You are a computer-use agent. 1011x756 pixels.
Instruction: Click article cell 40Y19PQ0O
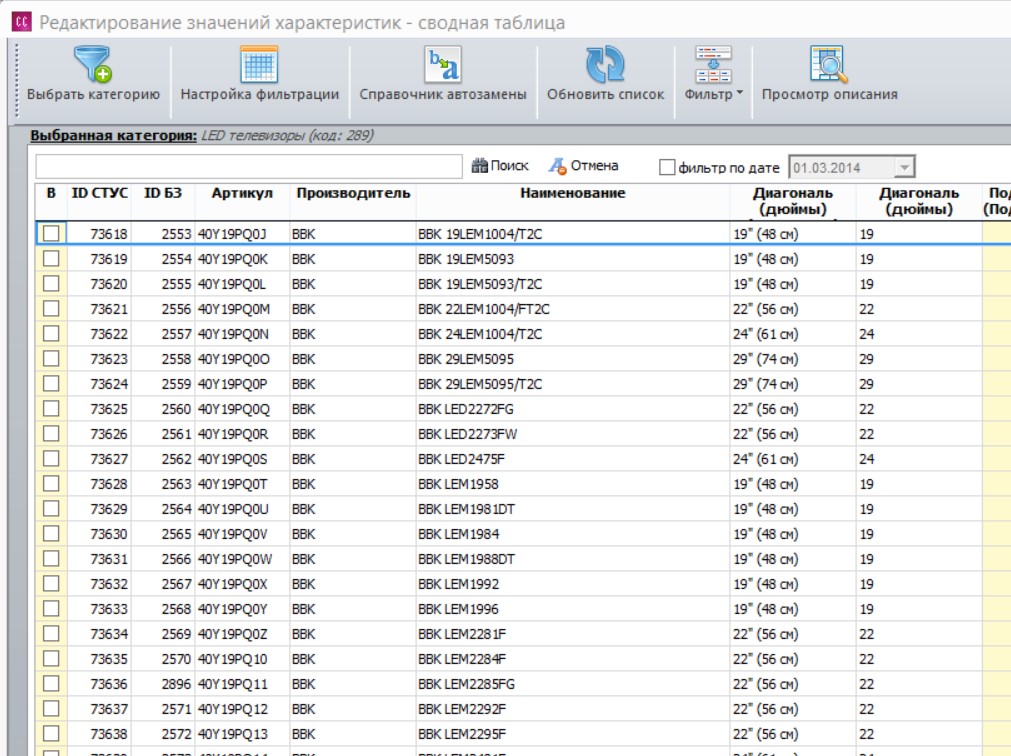[x=242, y=359]
